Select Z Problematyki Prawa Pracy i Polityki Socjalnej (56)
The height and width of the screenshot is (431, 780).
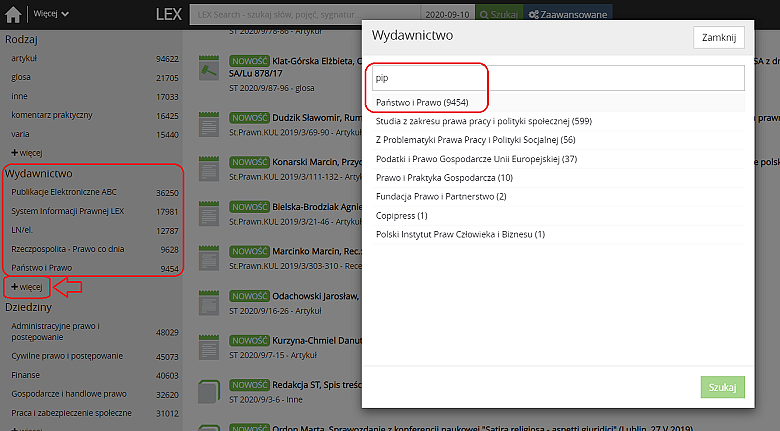[476, 140]
